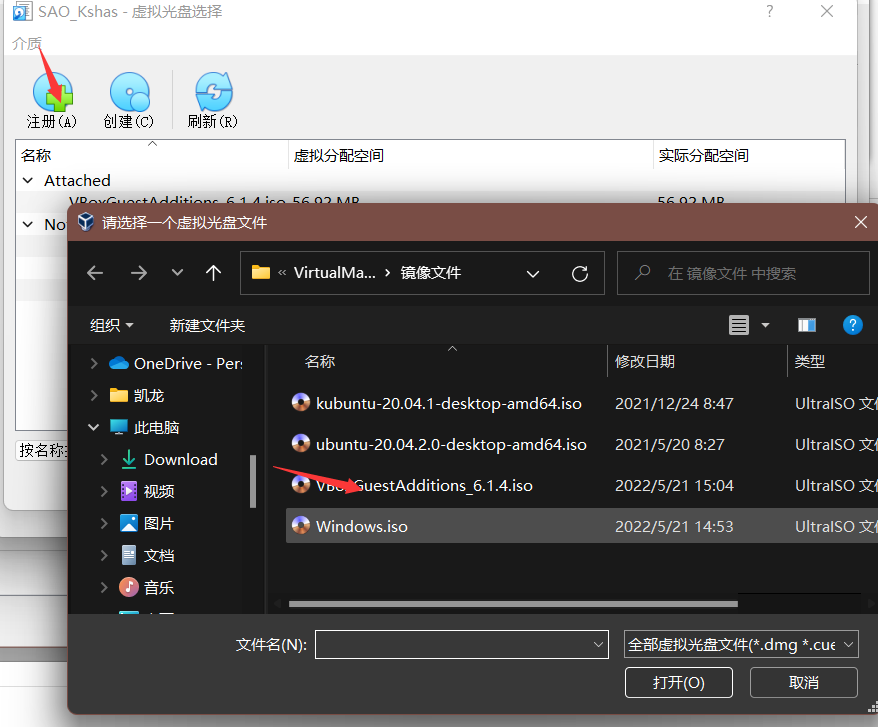The image size is (878, 727).
Task: Open the view options dropdown arrow
Action: click(x=764, y=325)
